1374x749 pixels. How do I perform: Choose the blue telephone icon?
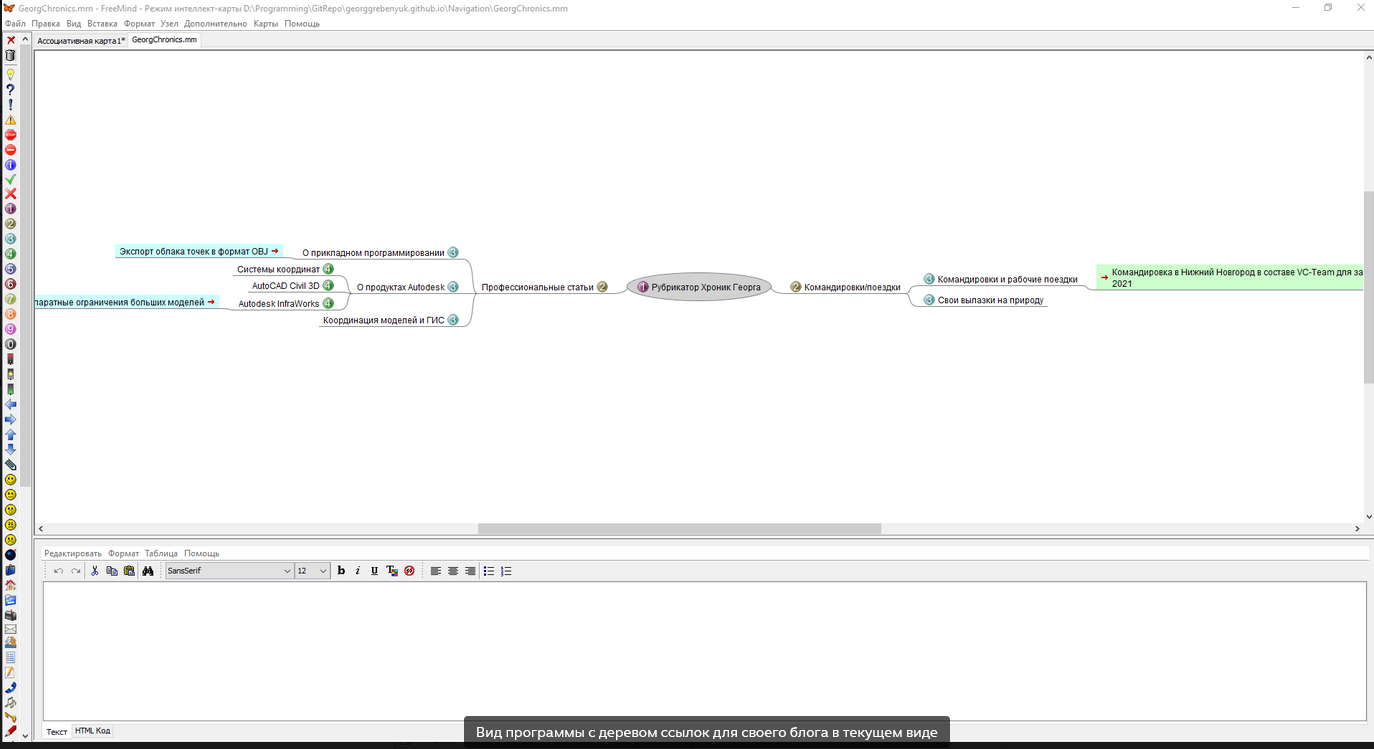(11, 688)
